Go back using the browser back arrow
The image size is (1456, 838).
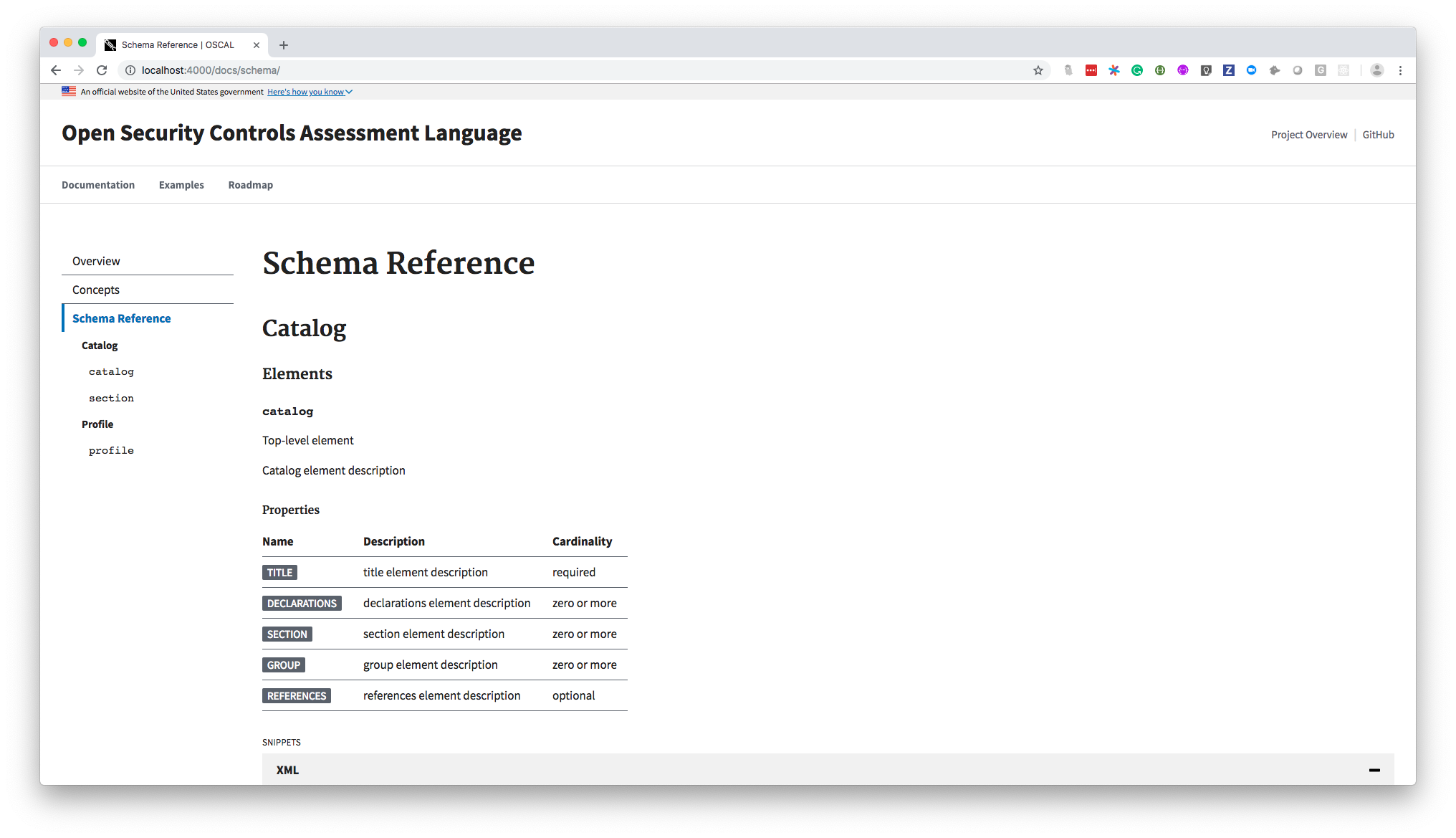click(x=56, y=70)
